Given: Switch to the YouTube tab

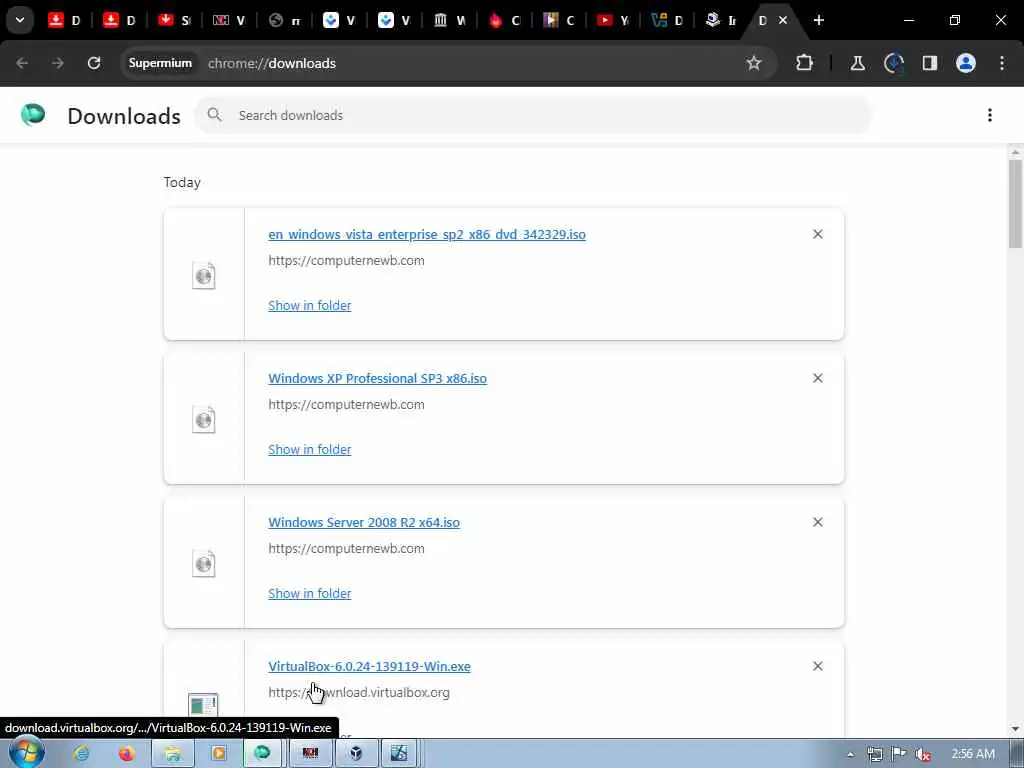Looking at the screenshot, I should coord(613,20).
